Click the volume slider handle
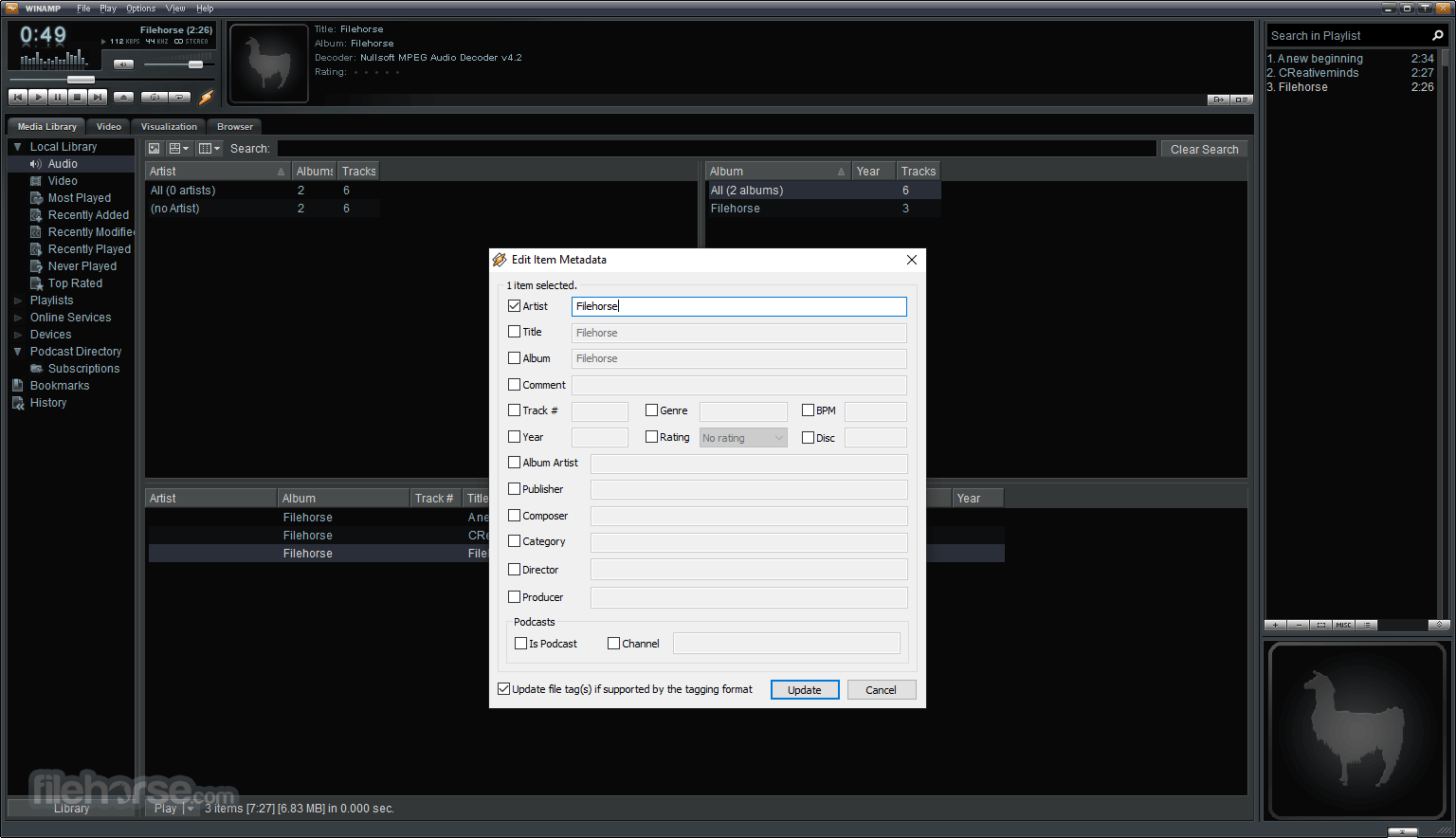Screen dimensions: 1456x838 [195, 64]
